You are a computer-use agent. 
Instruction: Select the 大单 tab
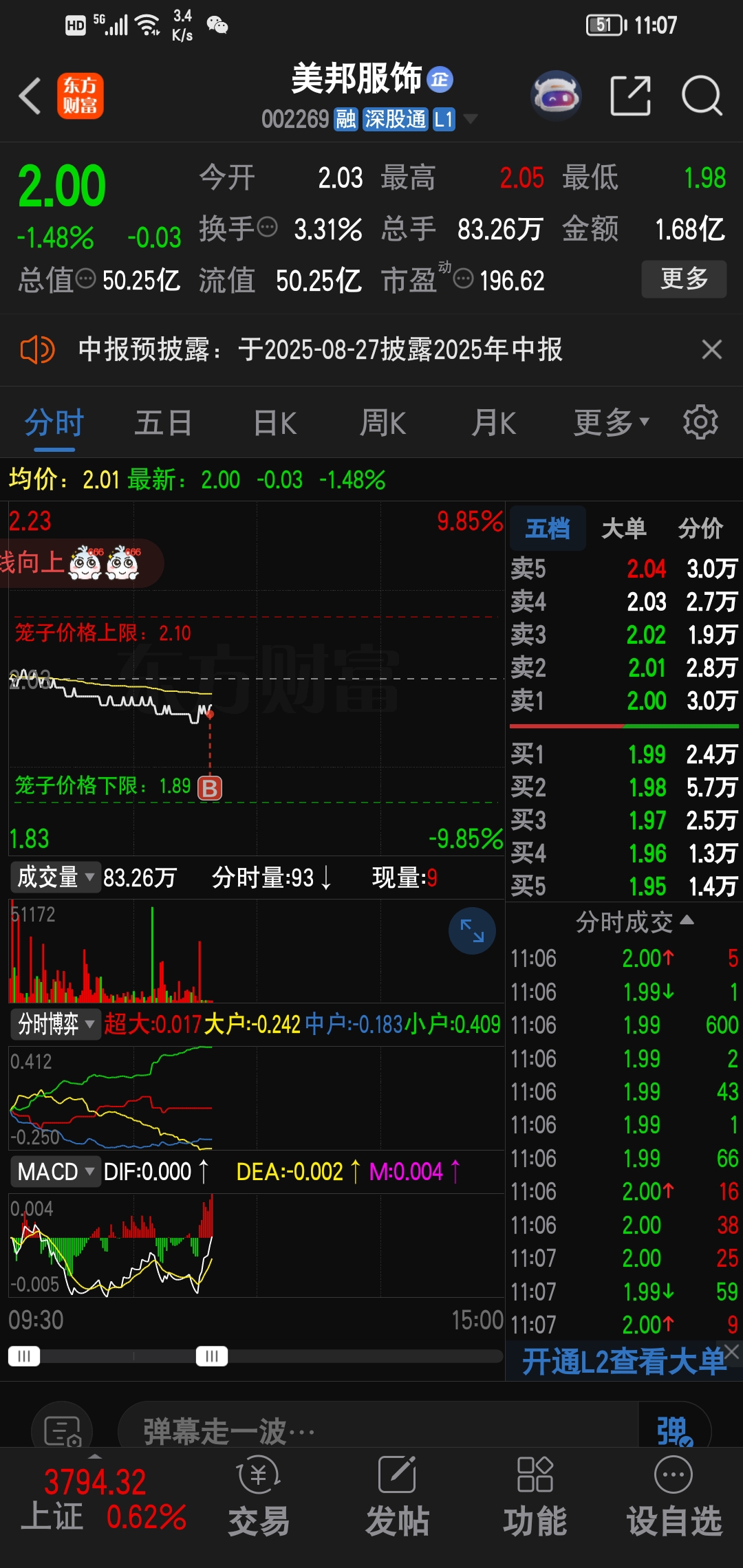[x=623, y=528]
